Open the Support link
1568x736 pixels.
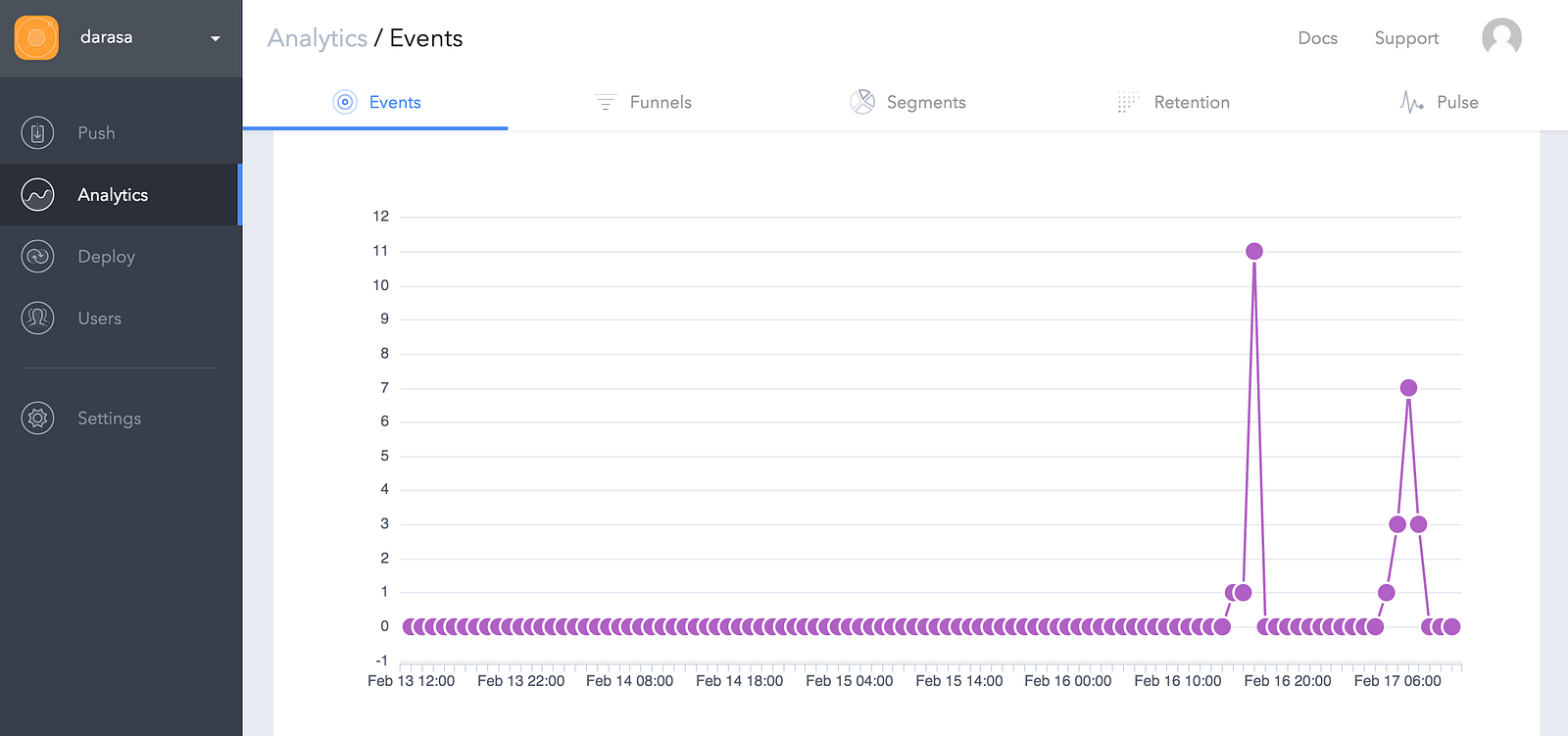tap(1406, 38)
